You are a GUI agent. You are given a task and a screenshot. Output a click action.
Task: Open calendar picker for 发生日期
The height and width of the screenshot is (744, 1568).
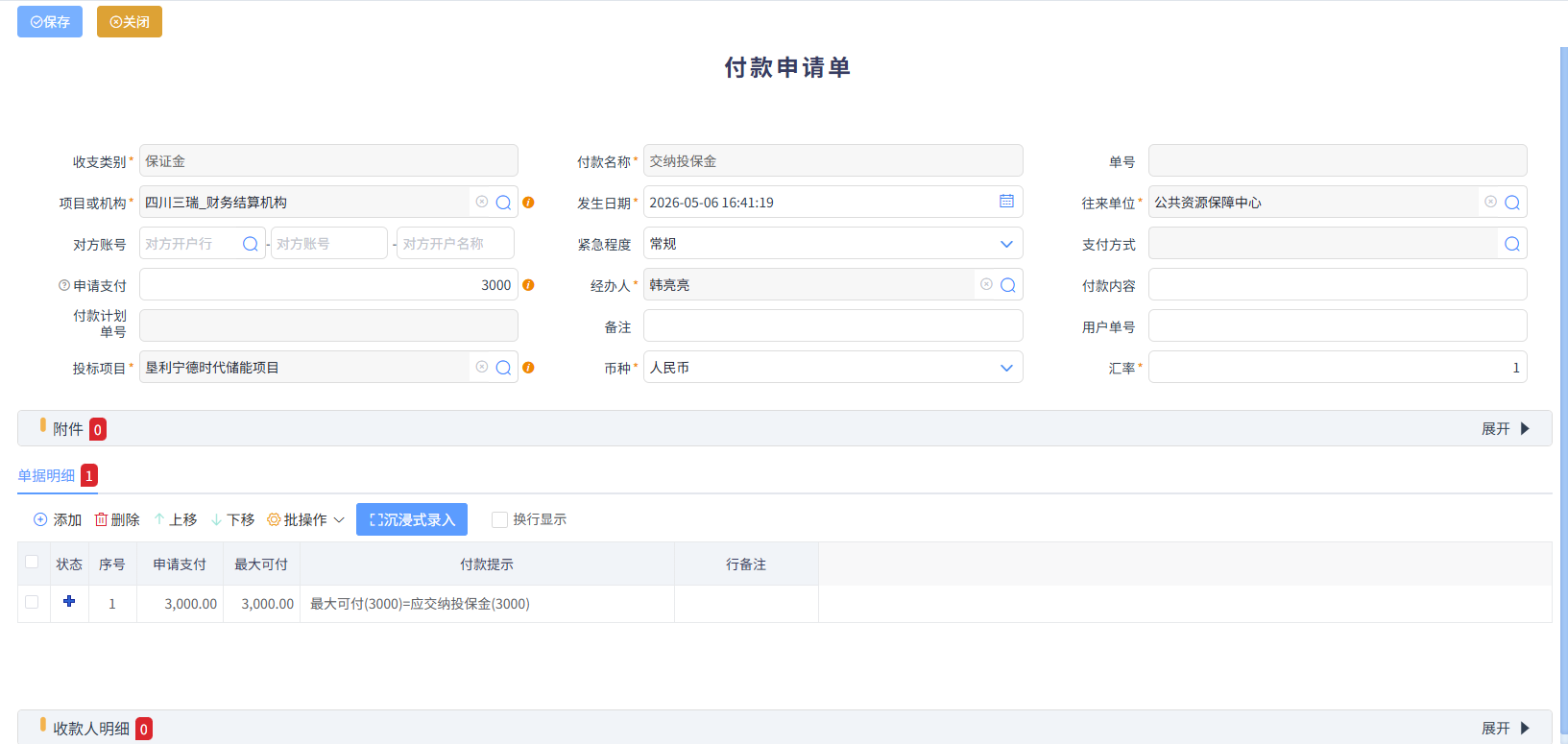(1006, 202)
